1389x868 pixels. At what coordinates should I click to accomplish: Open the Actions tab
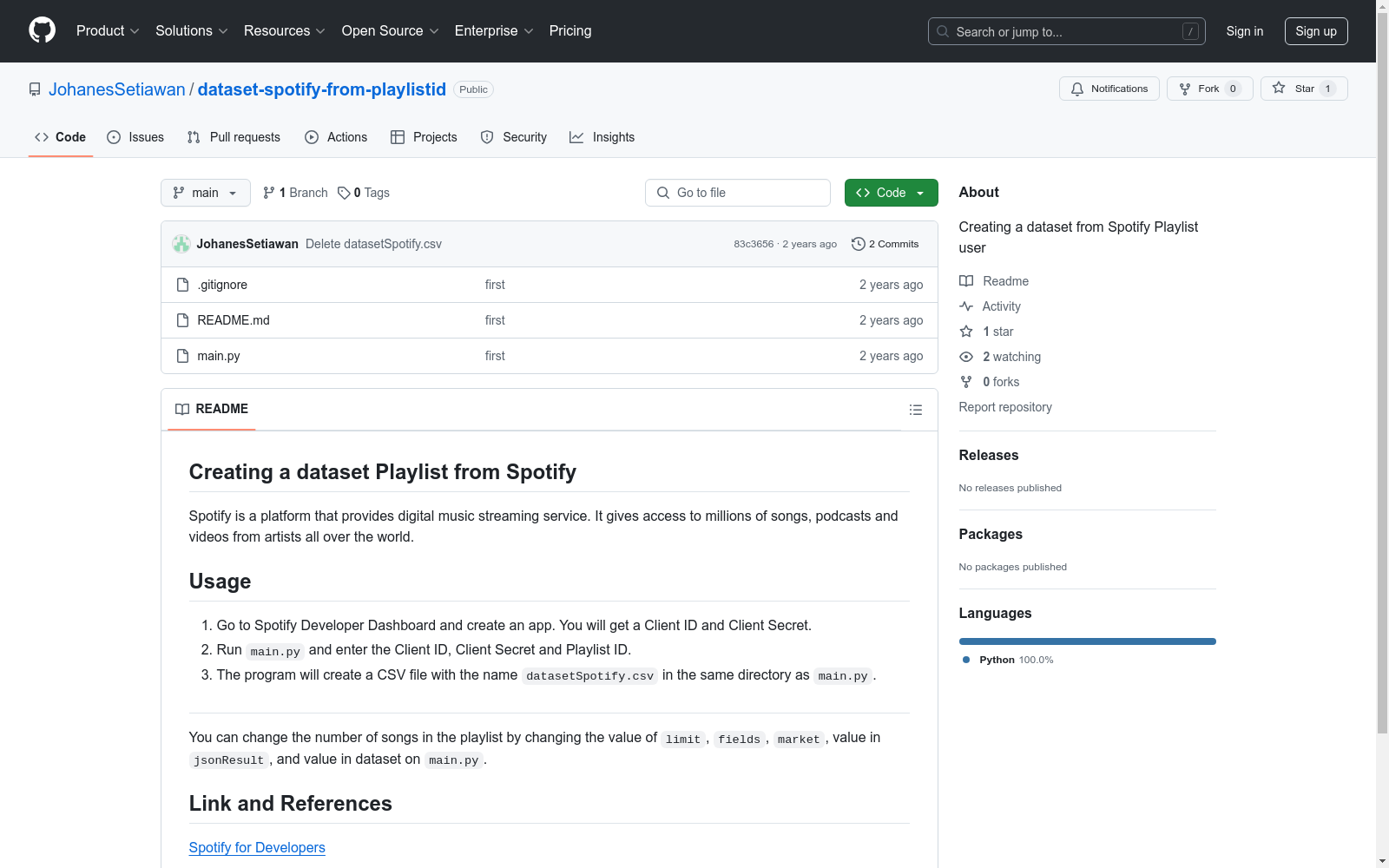coord(336,137)
